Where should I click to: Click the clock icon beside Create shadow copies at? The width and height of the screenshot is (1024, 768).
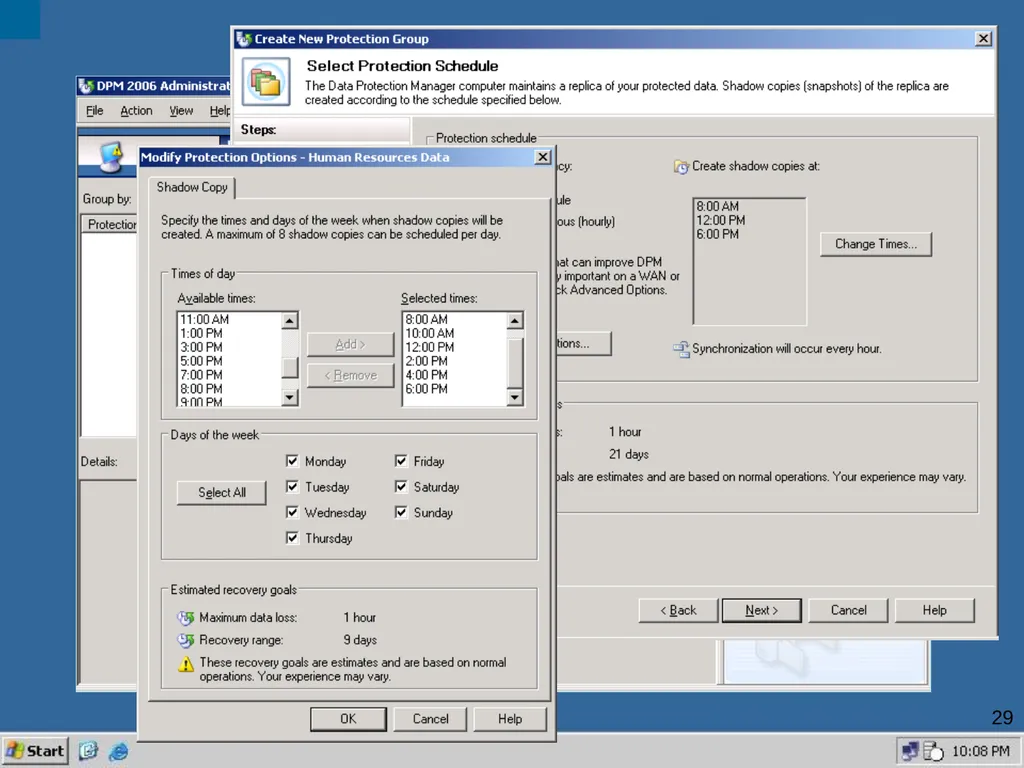(x=681, y=167)
